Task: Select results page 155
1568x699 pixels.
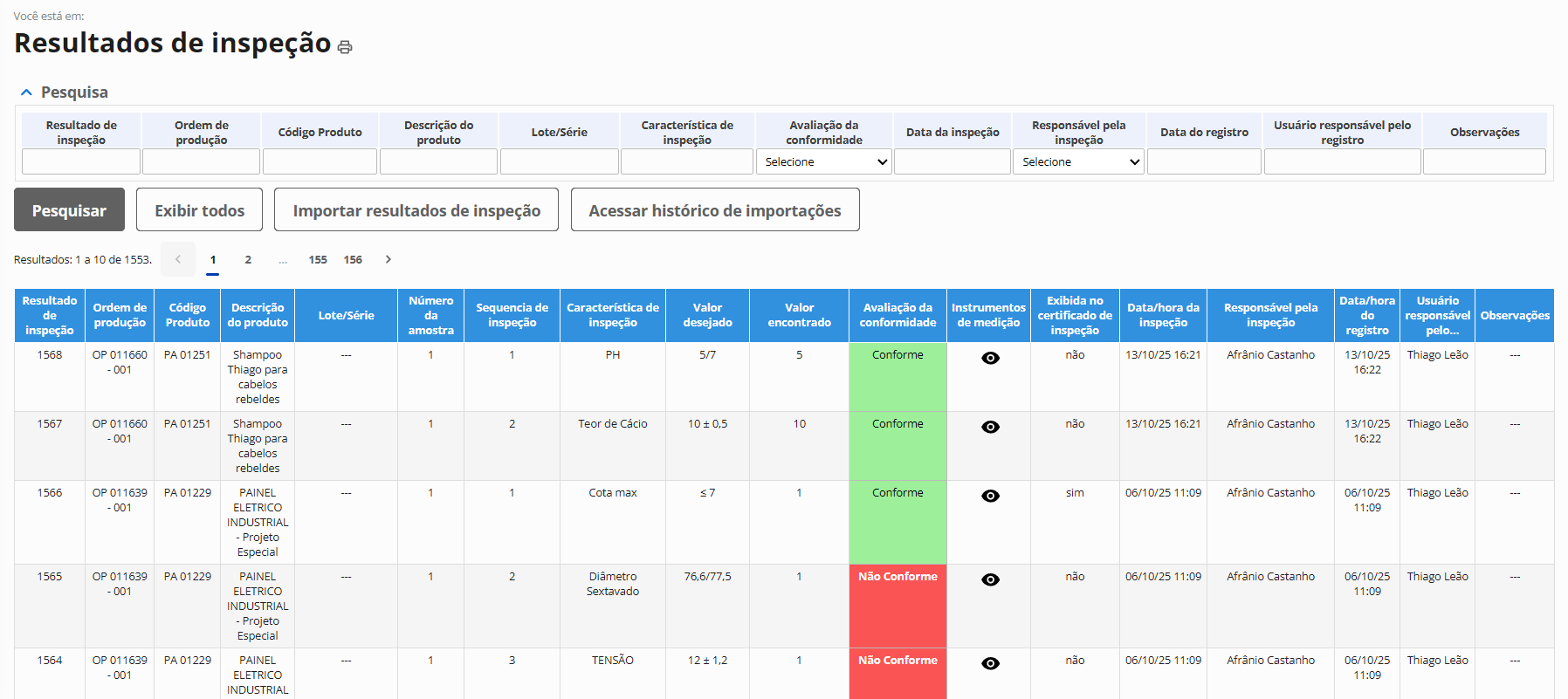Action: [x=318, y=259]
